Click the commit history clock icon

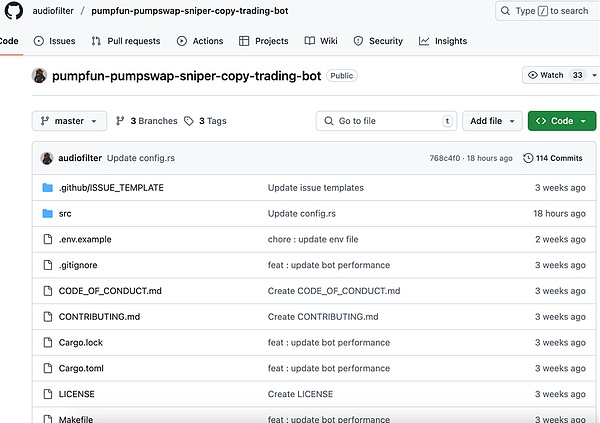click(x=528, y=158)
